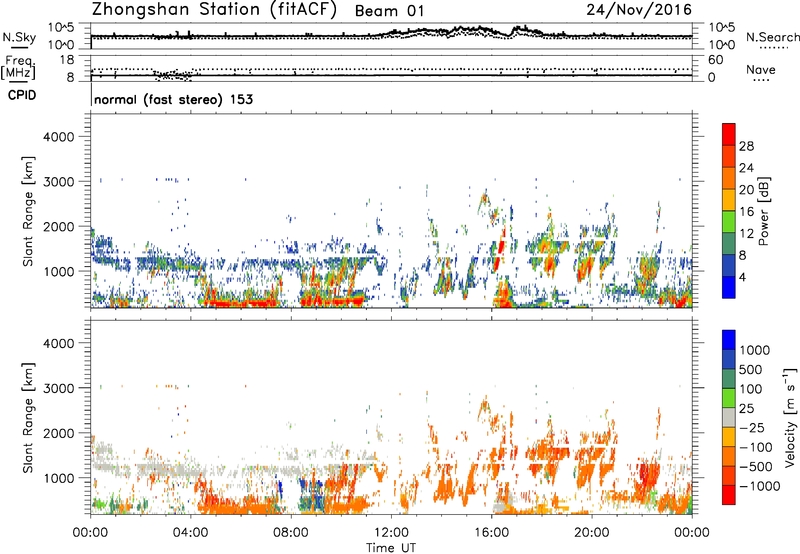The height and width of the screenshot is (554, 800).
Task: Click the '-1000' velocity colorbar value
Action: 759,486
